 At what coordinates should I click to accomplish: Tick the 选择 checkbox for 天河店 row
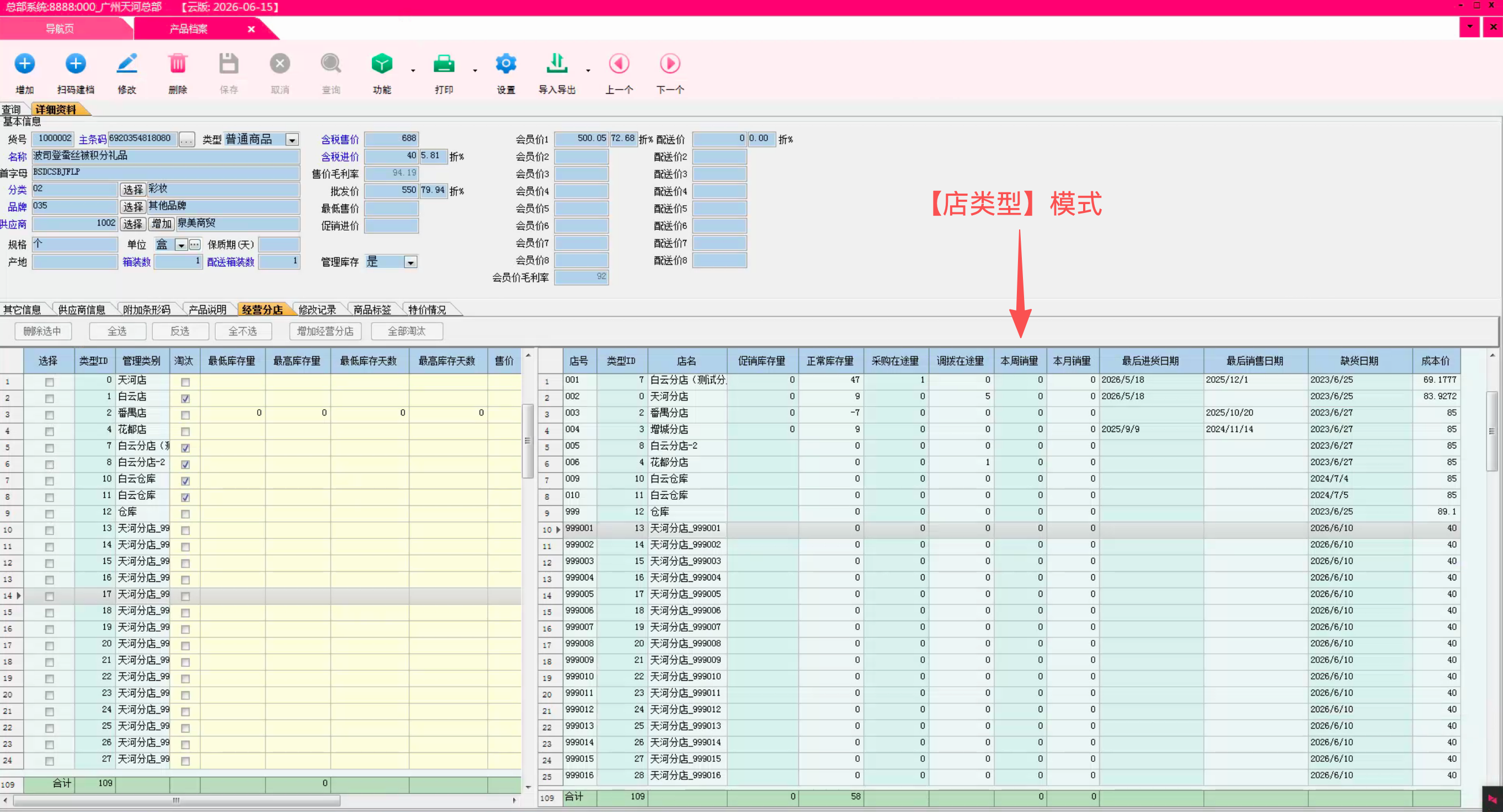tap(50, 382)
